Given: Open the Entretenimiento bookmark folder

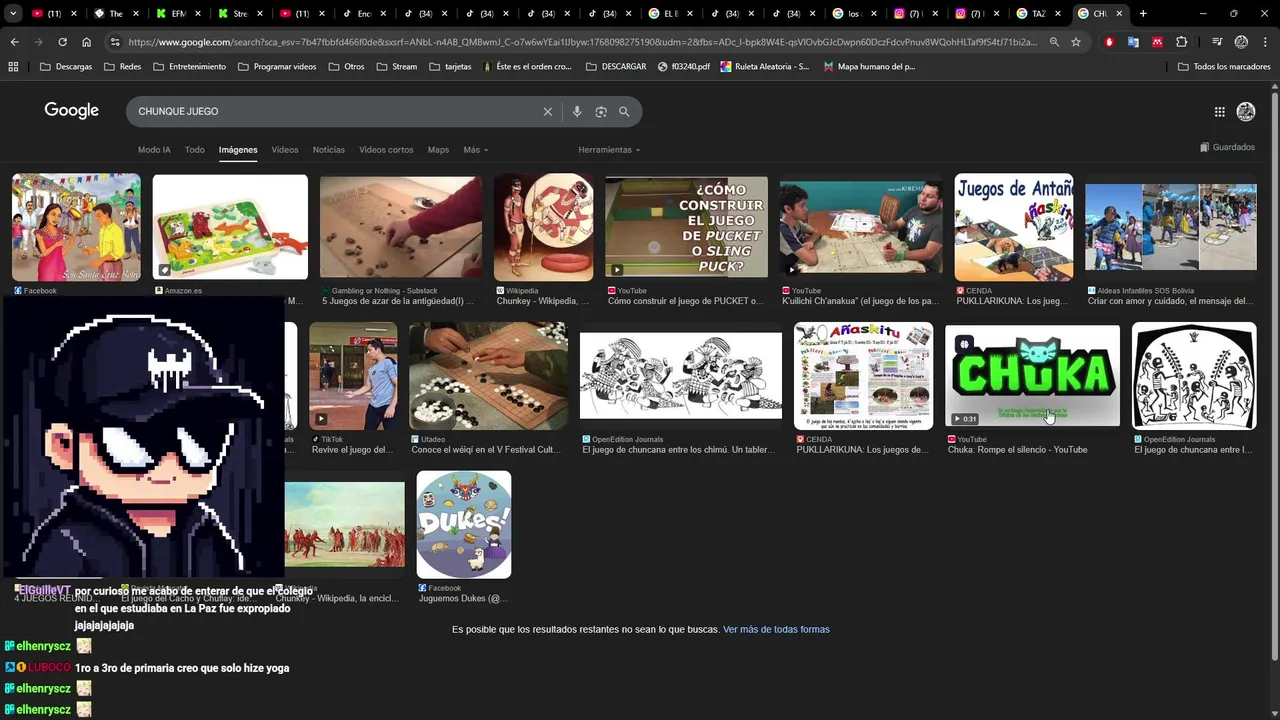Looking at the screenshot, I should (189, 67).
